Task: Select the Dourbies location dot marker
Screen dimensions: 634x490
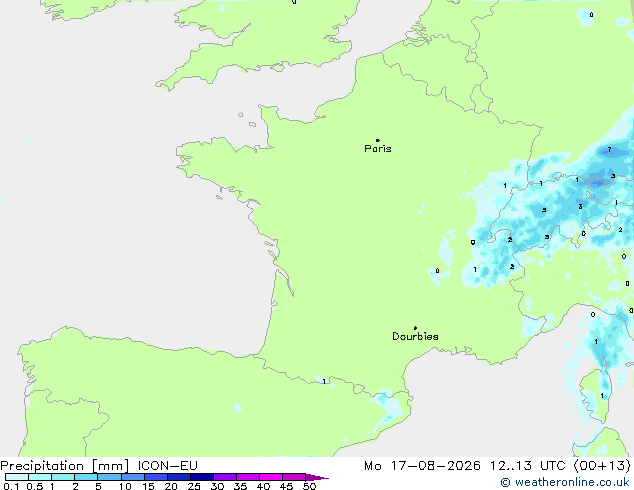Action: coord(415,328)
